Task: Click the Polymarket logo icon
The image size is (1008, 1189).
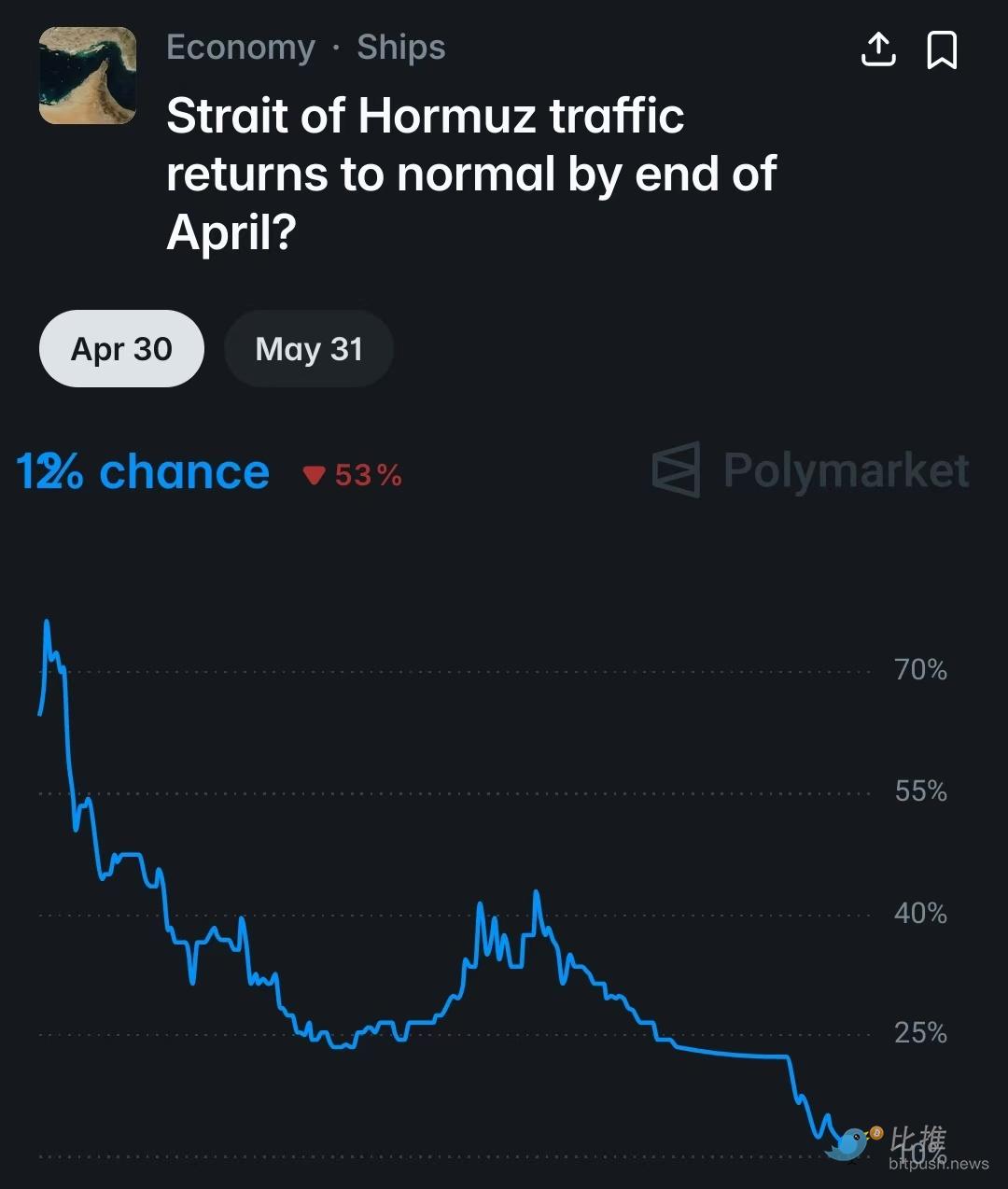Action: [x=676, y=469]
